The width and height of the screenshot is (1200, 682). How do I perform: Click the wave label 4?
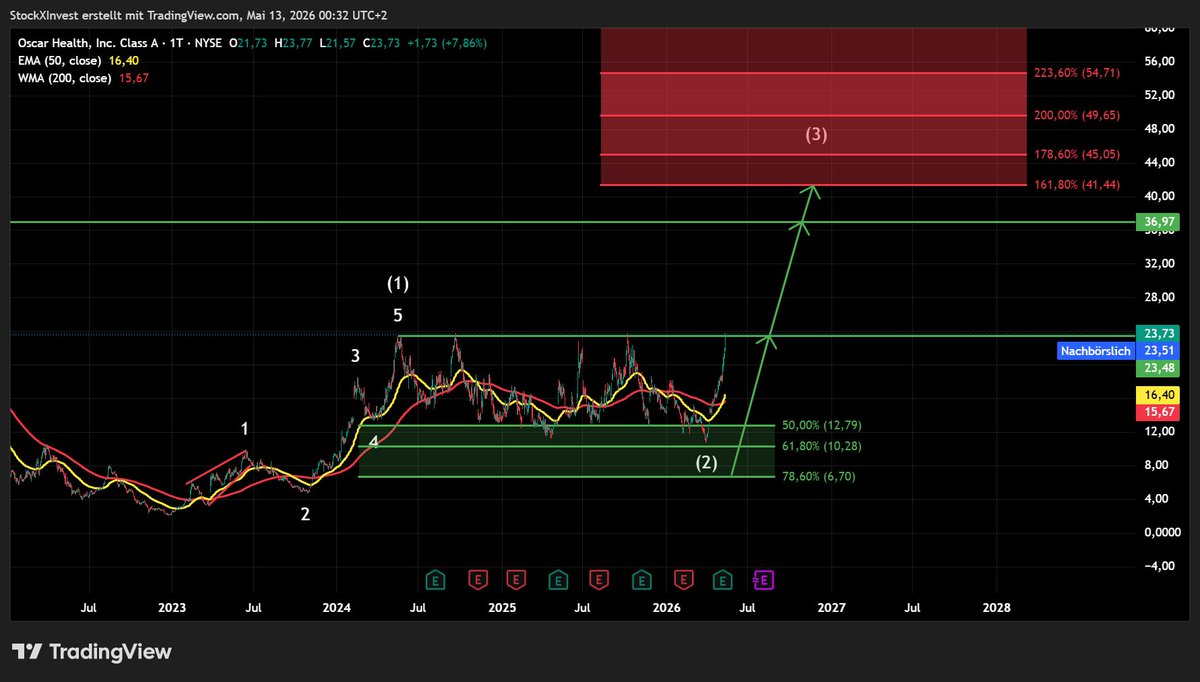pos(373,441)
